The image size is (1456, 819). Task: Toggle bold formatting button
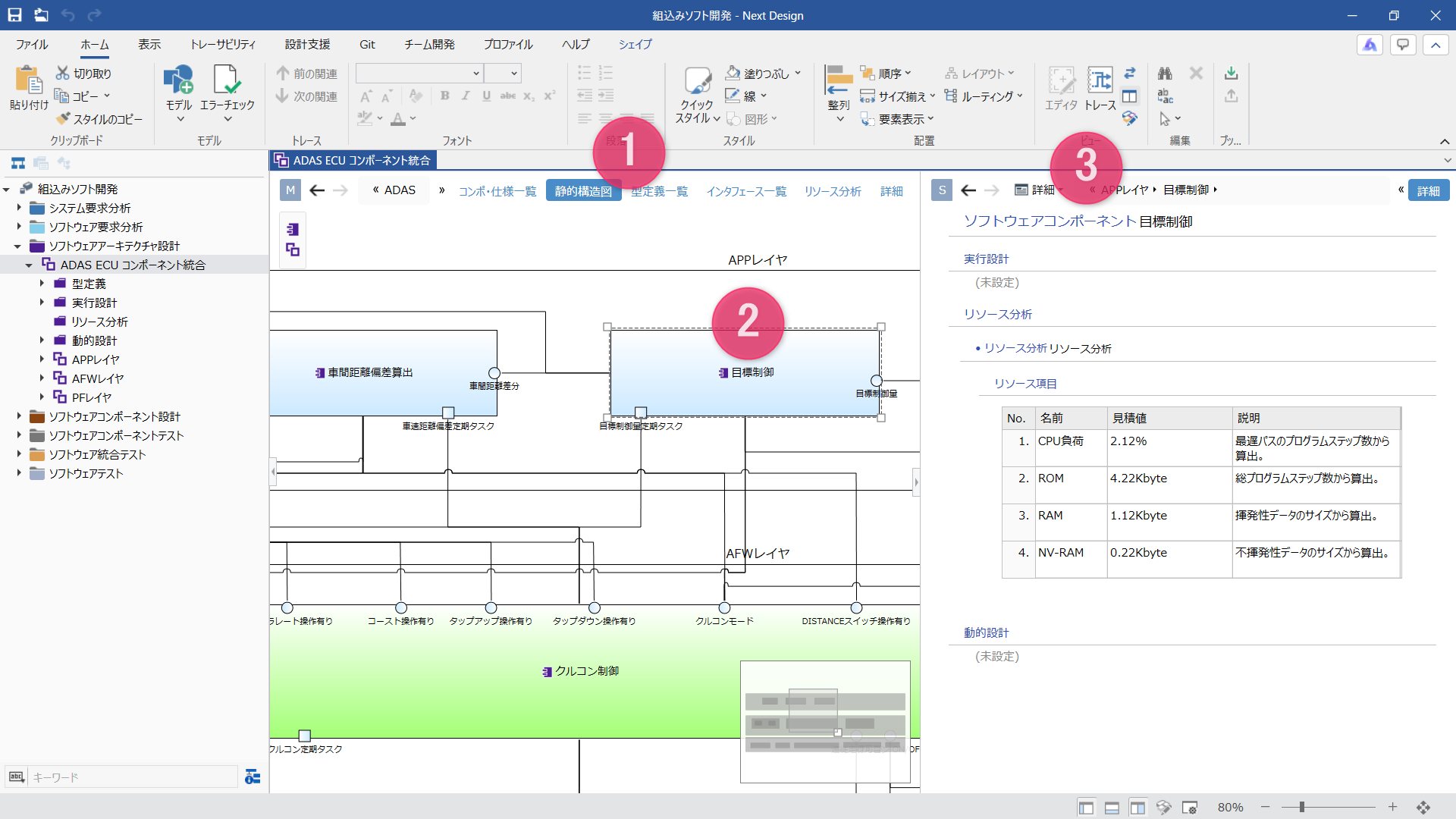(x=445, y=96)
